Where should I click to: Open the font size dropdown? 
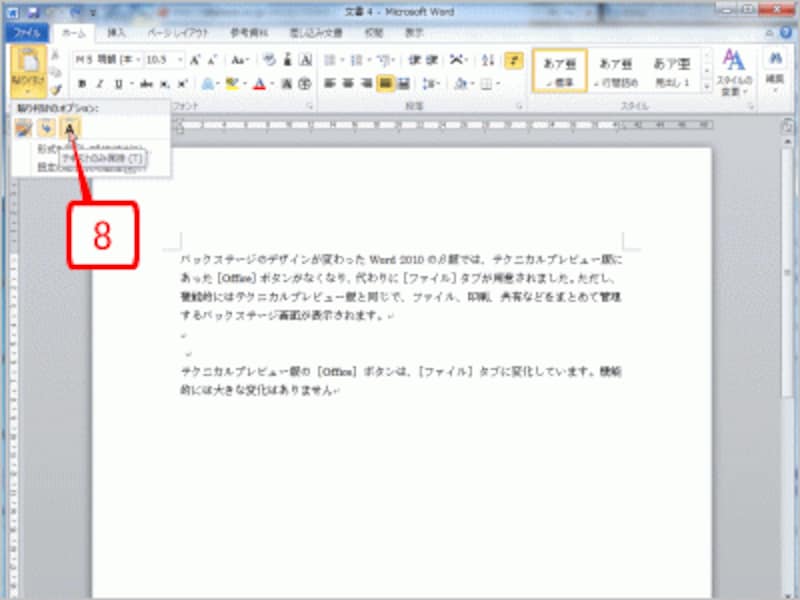pos(179,58)
